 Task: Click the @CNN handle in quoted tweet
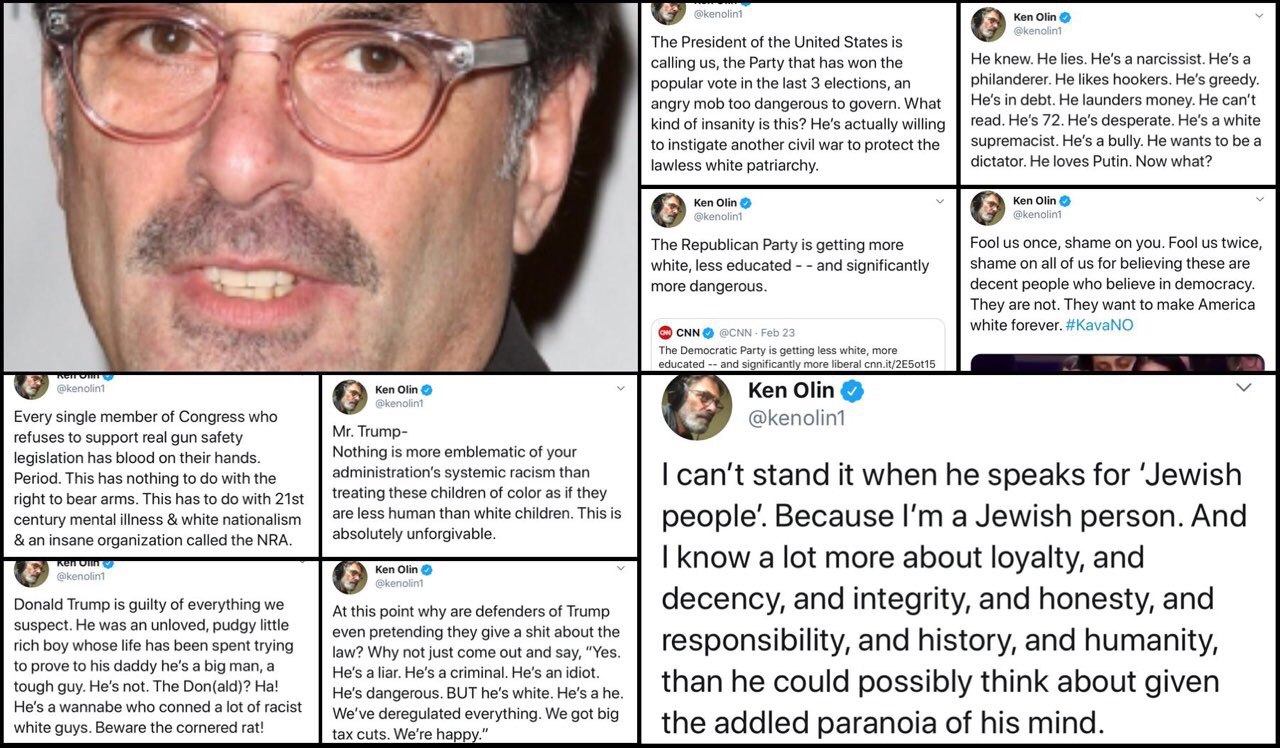[x=742, y=333]
